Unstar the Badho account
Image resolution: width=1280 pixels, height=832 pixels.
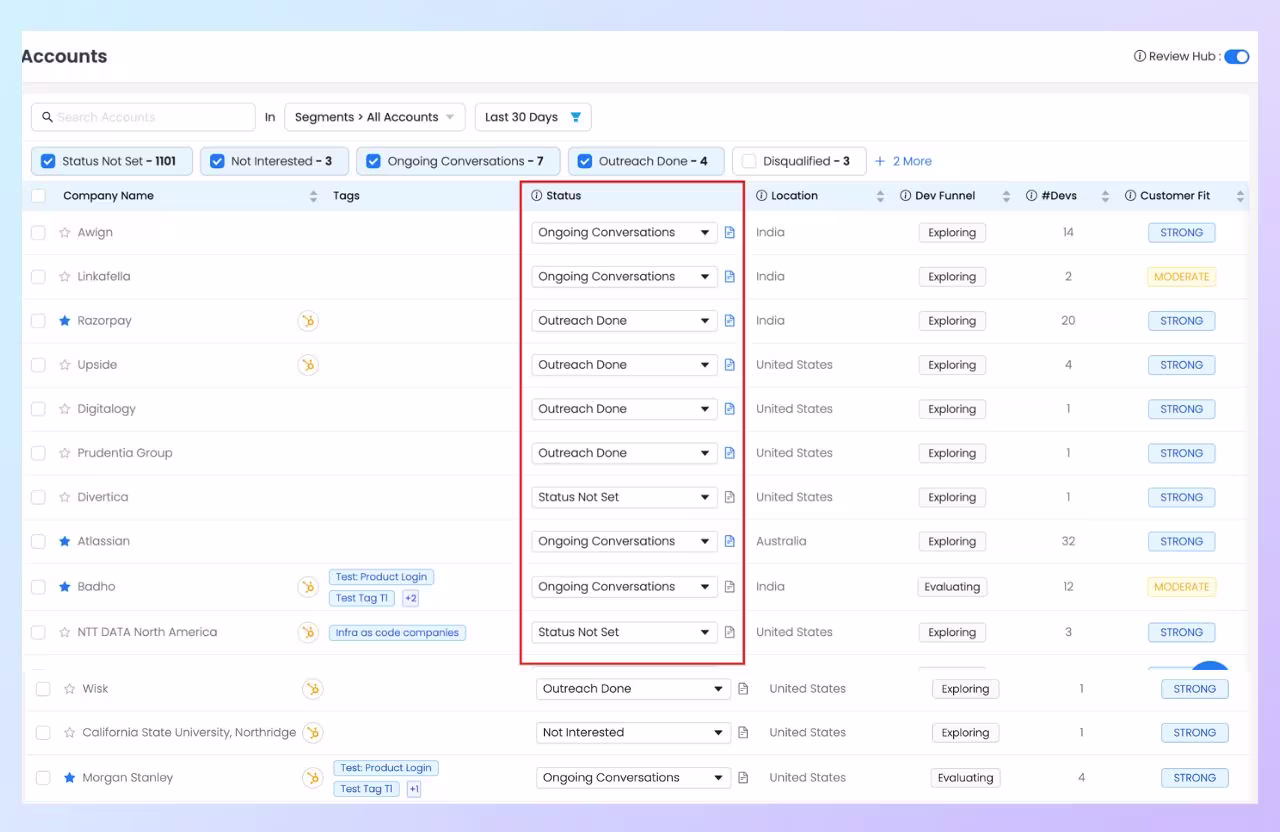coord(65,587)
